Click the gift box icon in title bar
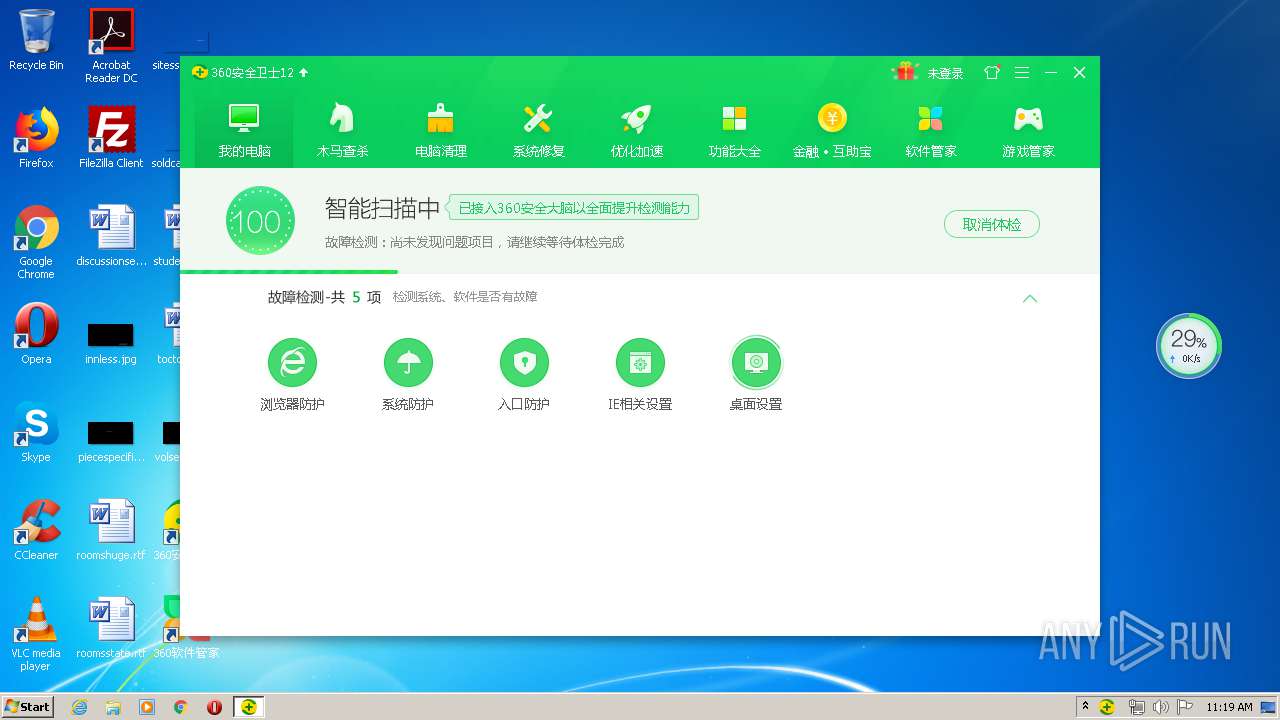Image resolution: width=1280 pixels, height=720 pixels. (x=906, y=72)
